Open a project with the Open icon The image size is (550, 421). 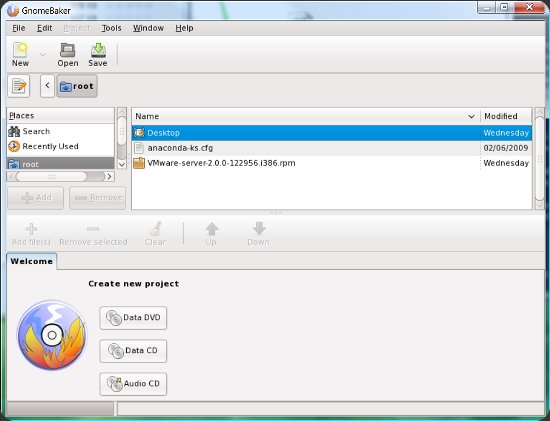pos(68,55)
